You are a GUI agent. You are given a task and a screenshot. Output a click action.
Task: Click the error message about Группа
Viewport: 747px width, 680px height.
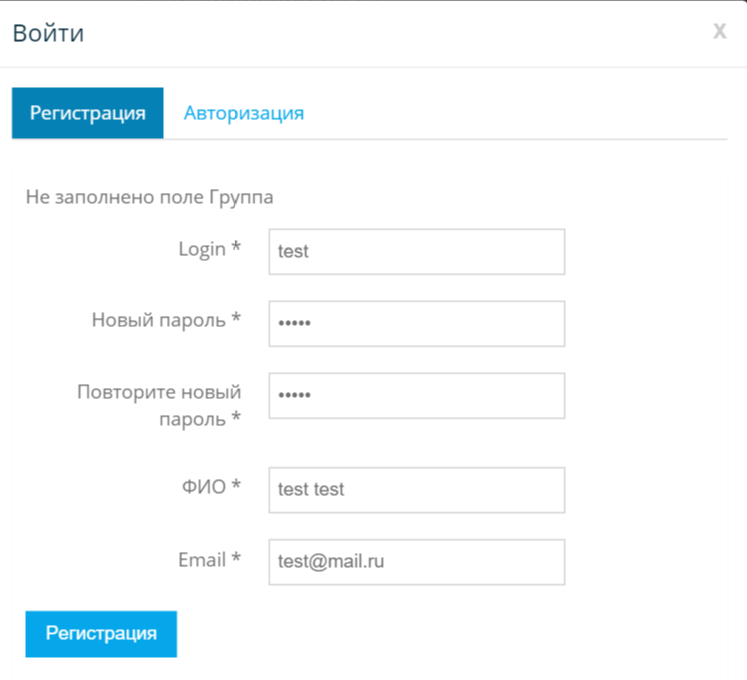click(x=149, y=197)
